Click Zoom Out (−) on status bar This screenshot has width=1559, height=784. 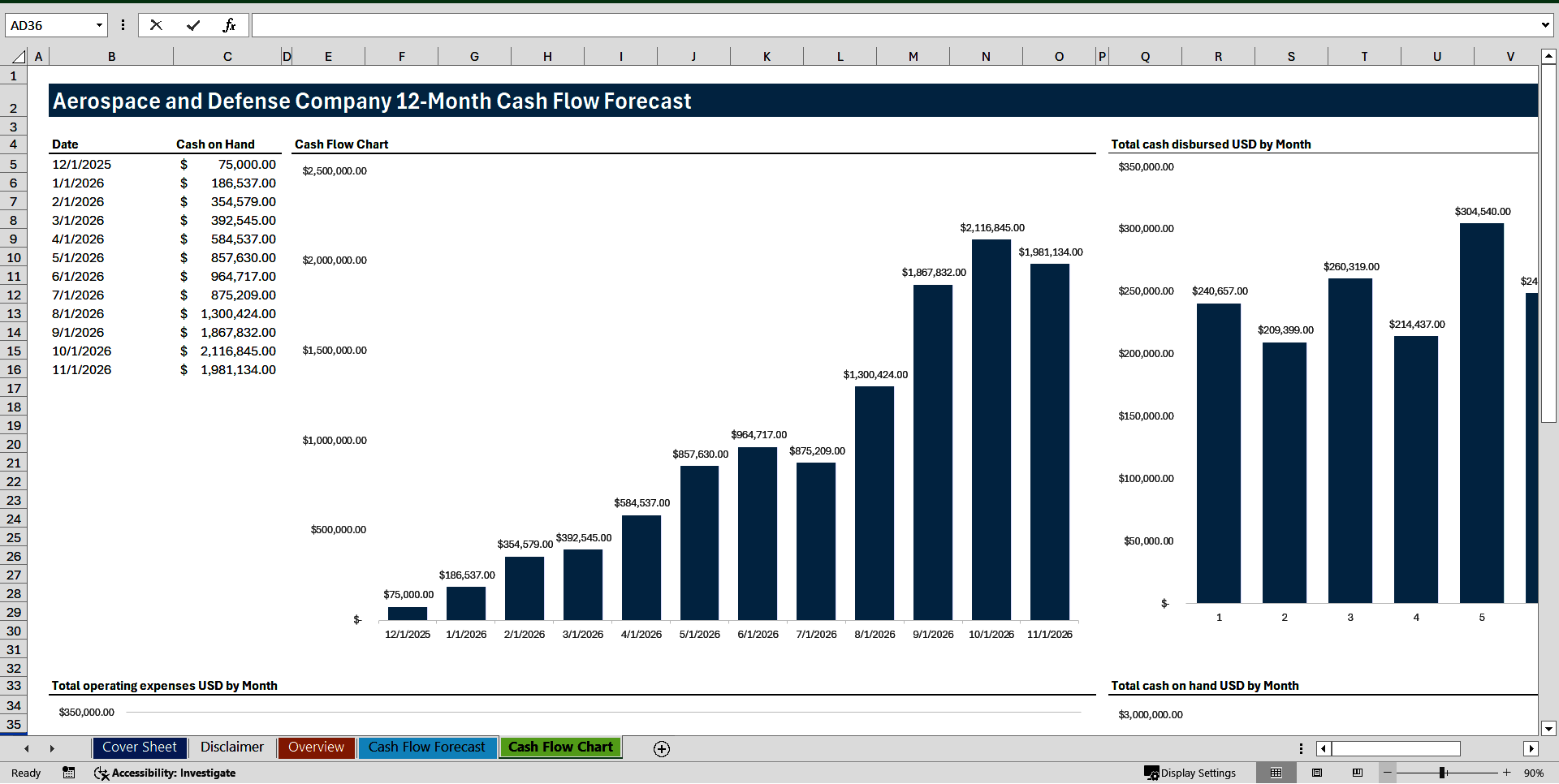1388,773
